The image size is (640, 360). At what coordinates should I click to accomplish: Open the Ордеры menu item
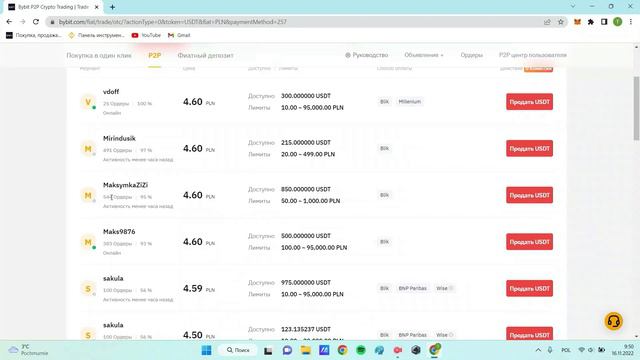tap(471, 55)
